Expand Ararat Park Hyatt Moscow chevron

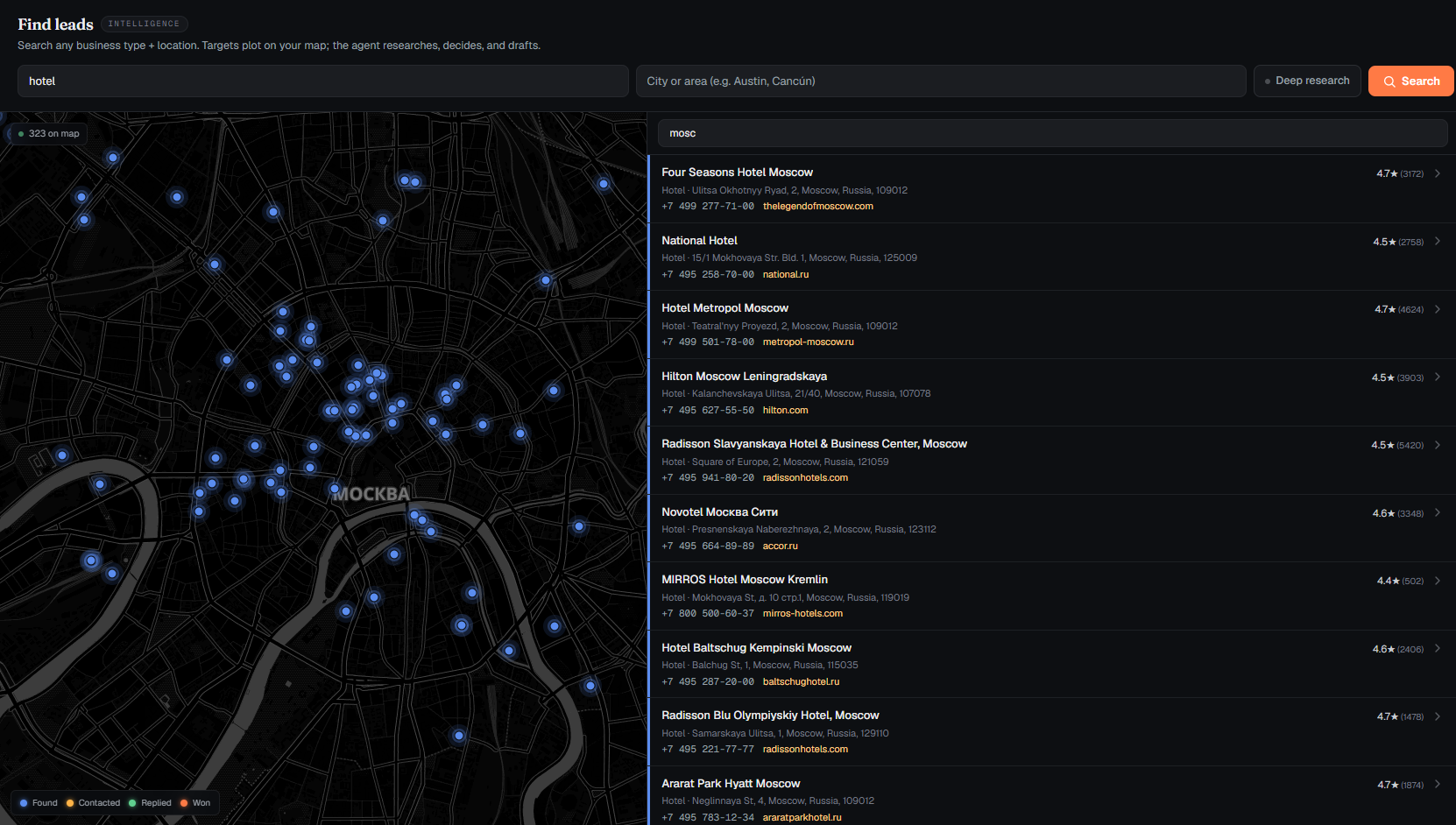coord(1438,785)
